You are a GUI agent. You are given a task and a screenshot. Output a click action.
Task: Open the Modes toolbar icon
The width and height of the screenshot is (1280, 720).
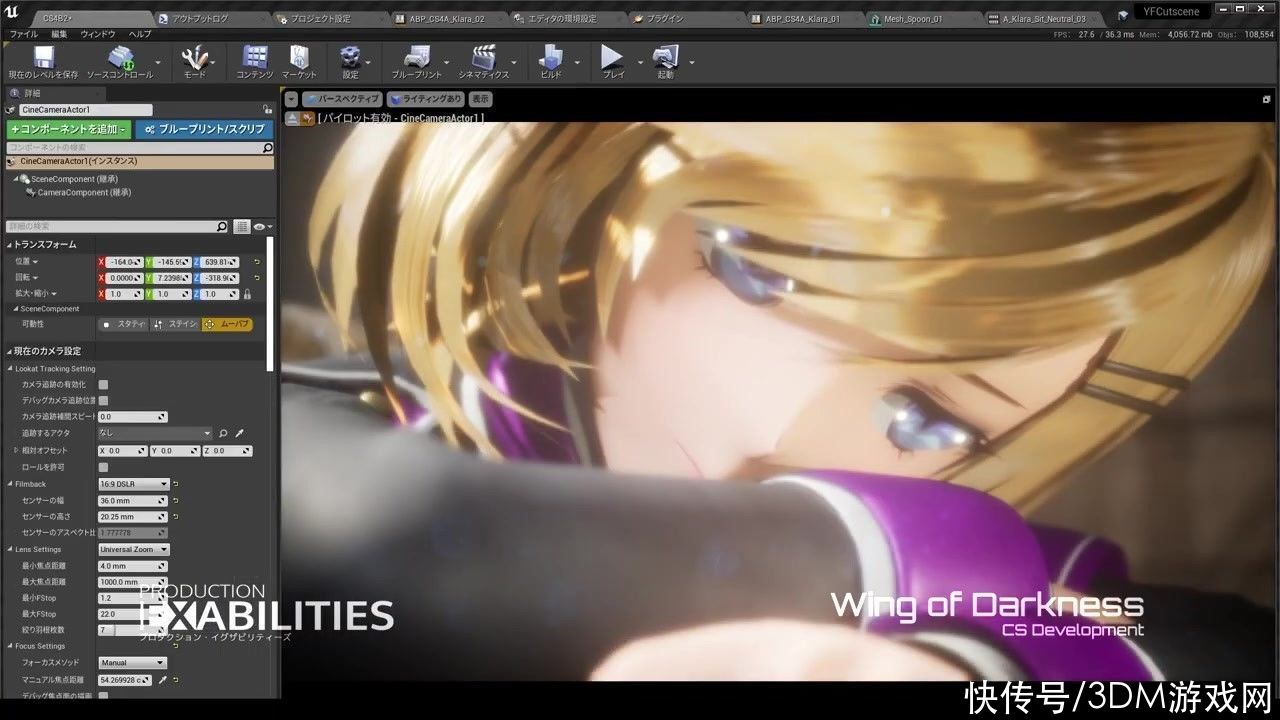coord(194,57)
